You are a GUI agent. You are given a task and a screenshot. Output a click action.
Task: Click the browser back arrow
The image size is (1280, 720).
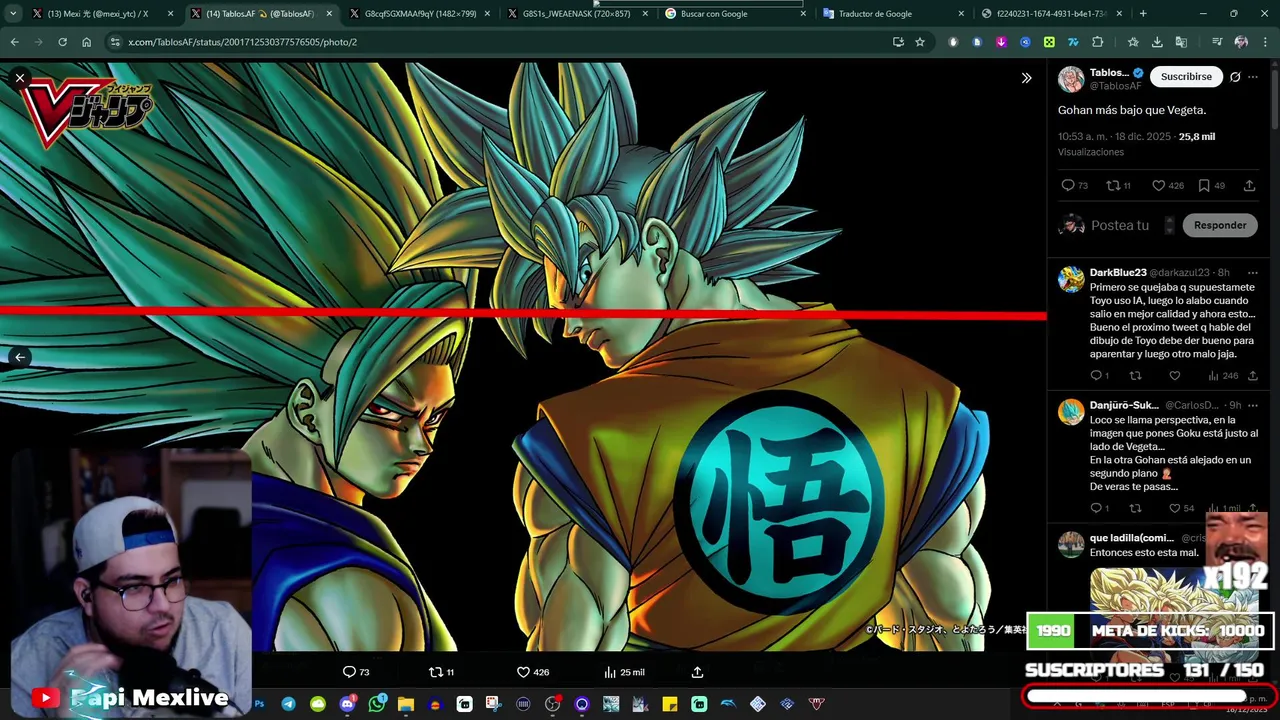click(14, 42)
